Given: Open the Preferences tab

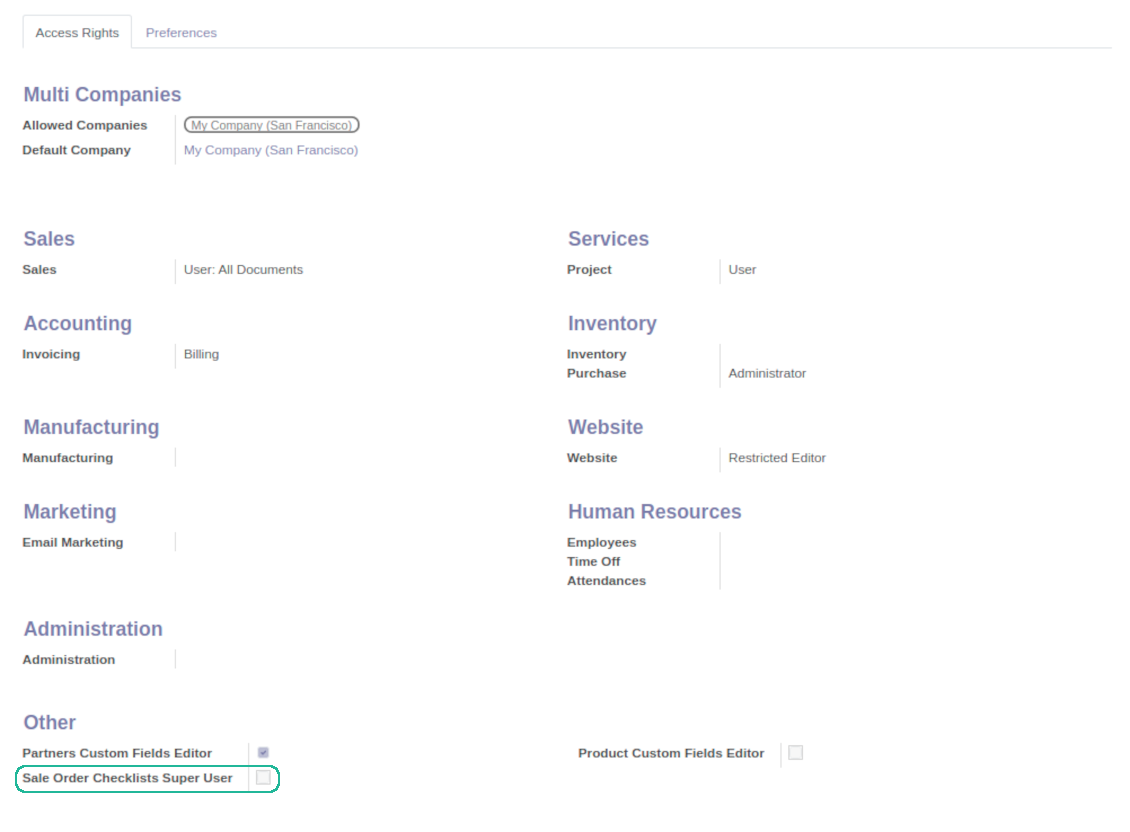Looking at the screenshot, I should tap(181, 33).
